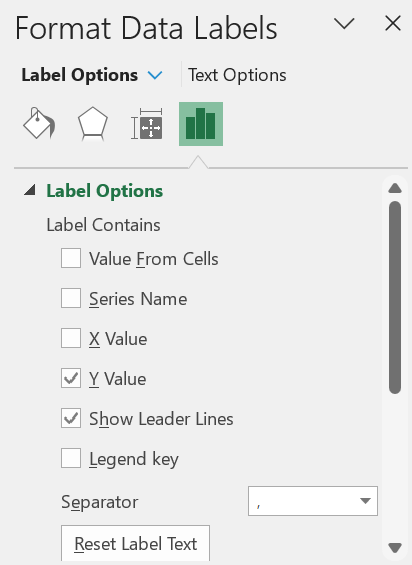412x565 pixels.
Task: Select the Effects pentagon icon
Action: 93,124
